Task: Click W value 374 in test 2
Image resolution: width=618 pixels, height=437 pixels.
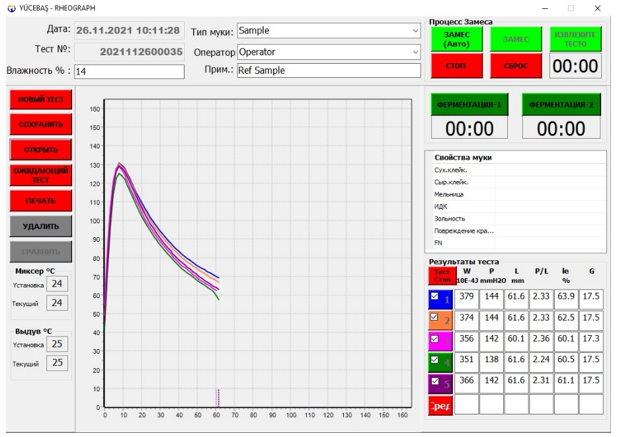Action: [x=467, y=320]
